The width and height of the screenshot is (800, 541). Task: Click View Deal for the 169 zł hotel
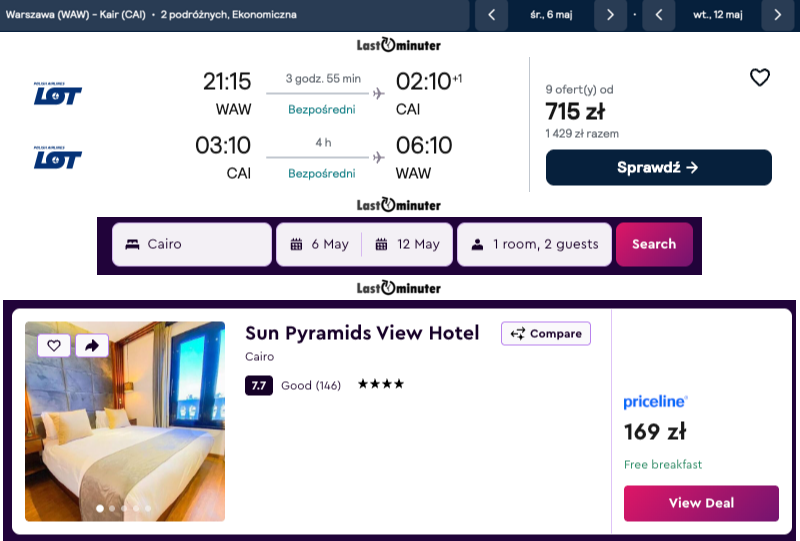click(x=700, y=503)
